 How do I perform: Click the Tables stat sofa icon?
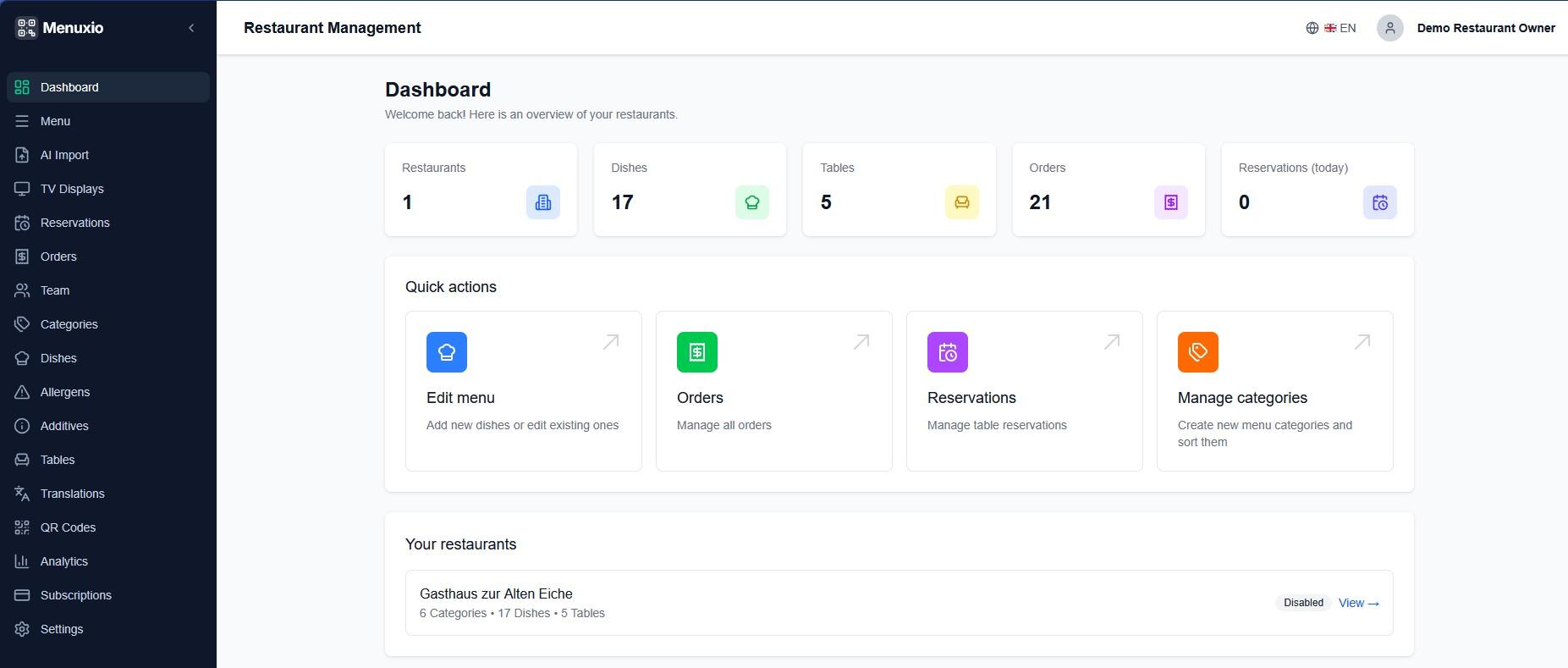click(x=962, y=202)
